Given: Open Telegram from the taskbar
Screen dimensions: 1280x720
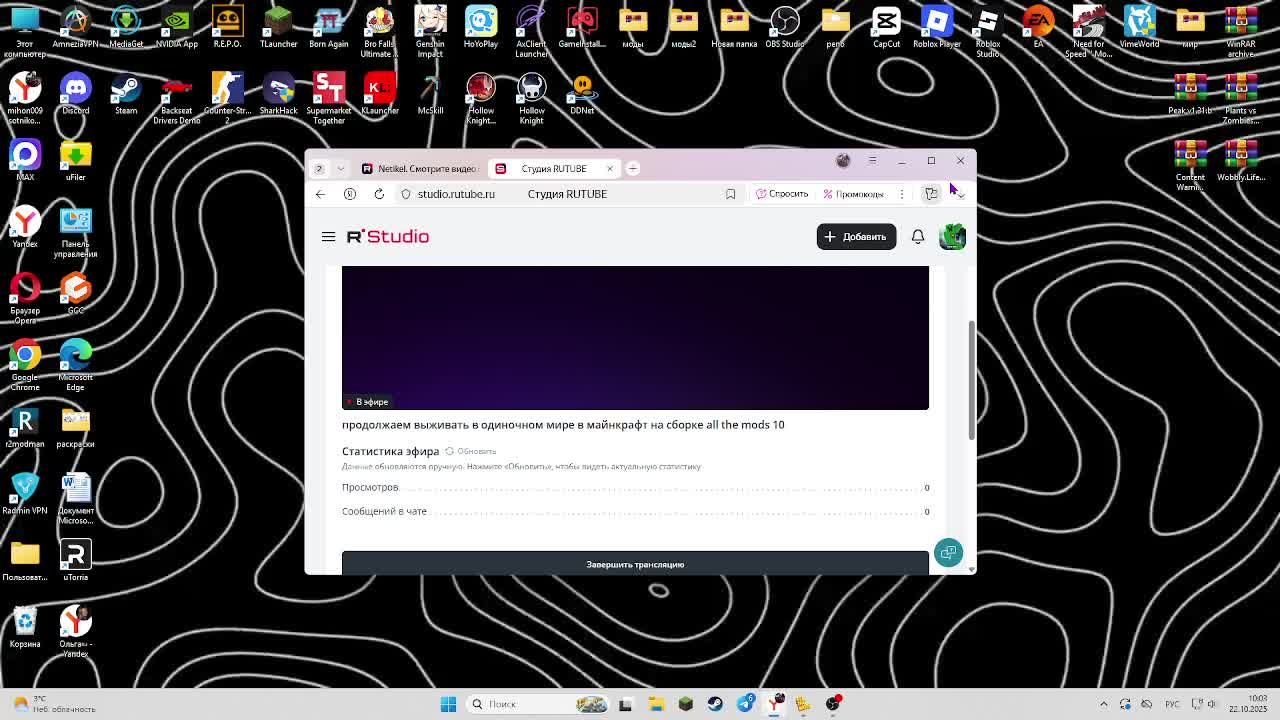Looking at the screenshot, I should click(745, 704).
